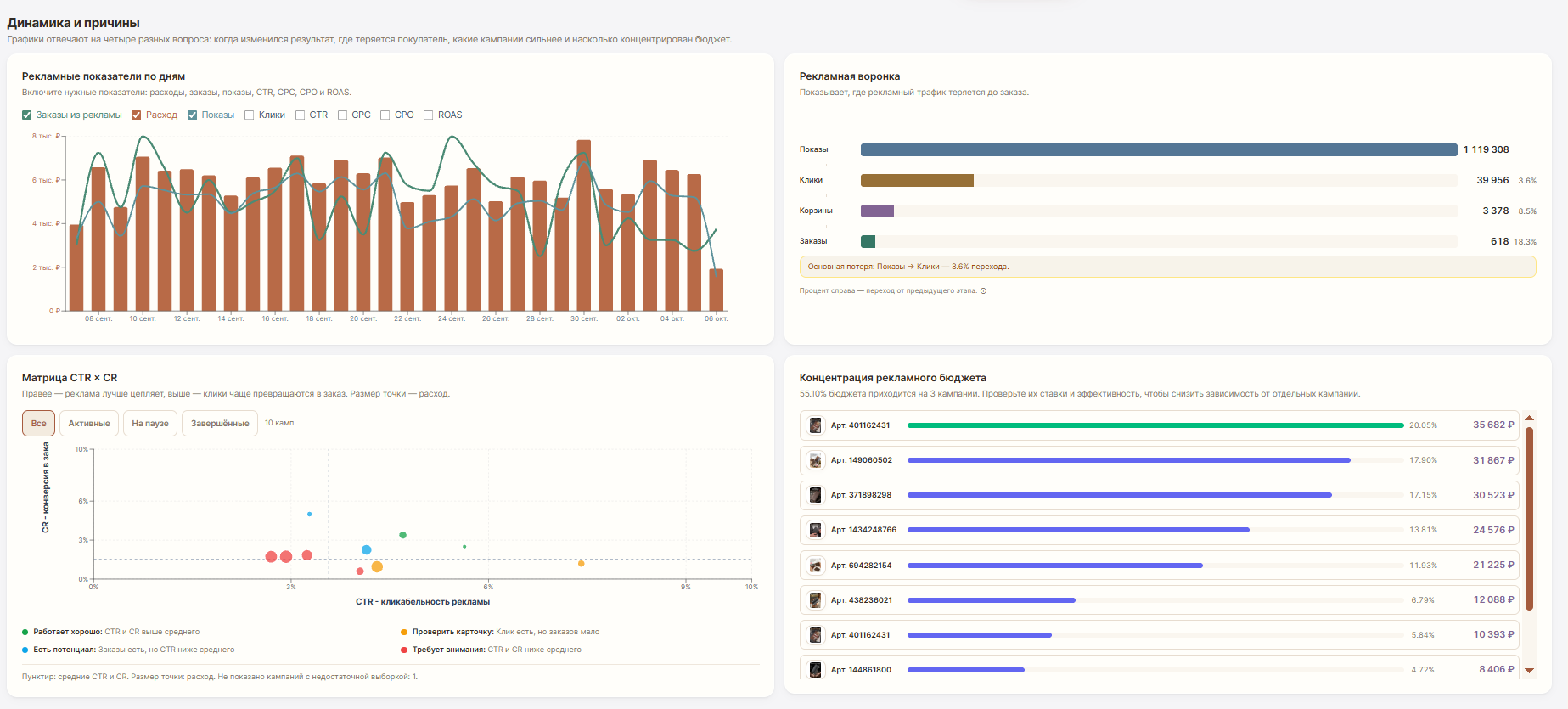Open thumbnail of campaign with 35 682 ₽ spend

pos(815,425)
